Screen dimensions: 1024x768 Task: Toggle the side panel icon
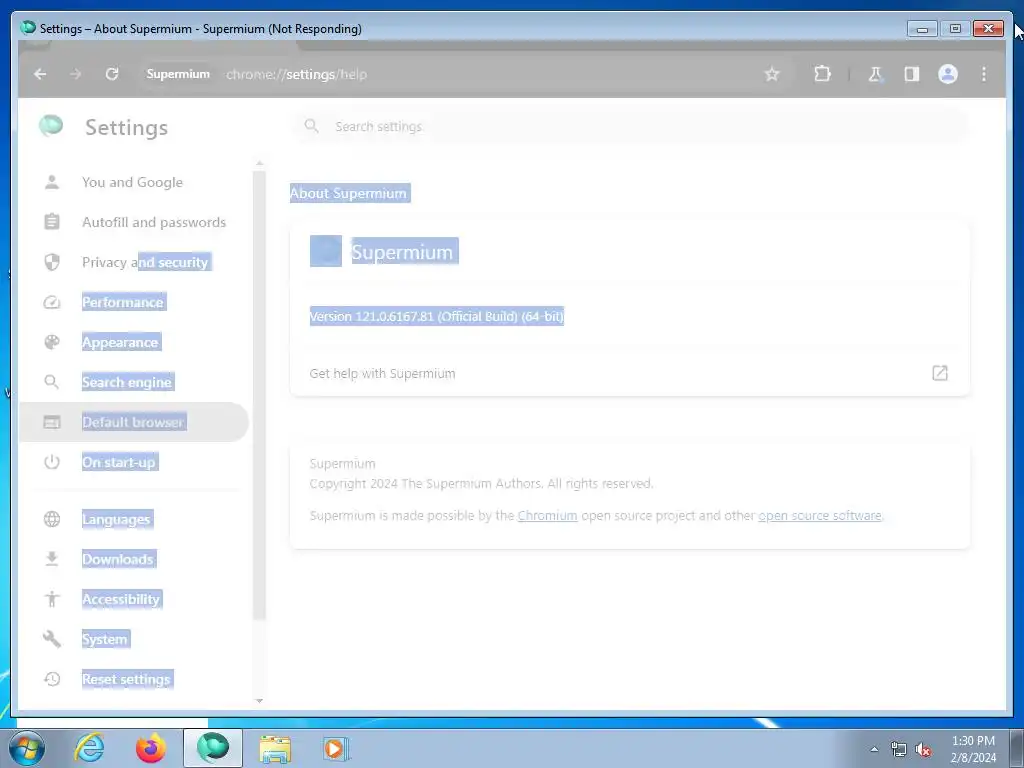pyautogui.click(x=912, y=74)
